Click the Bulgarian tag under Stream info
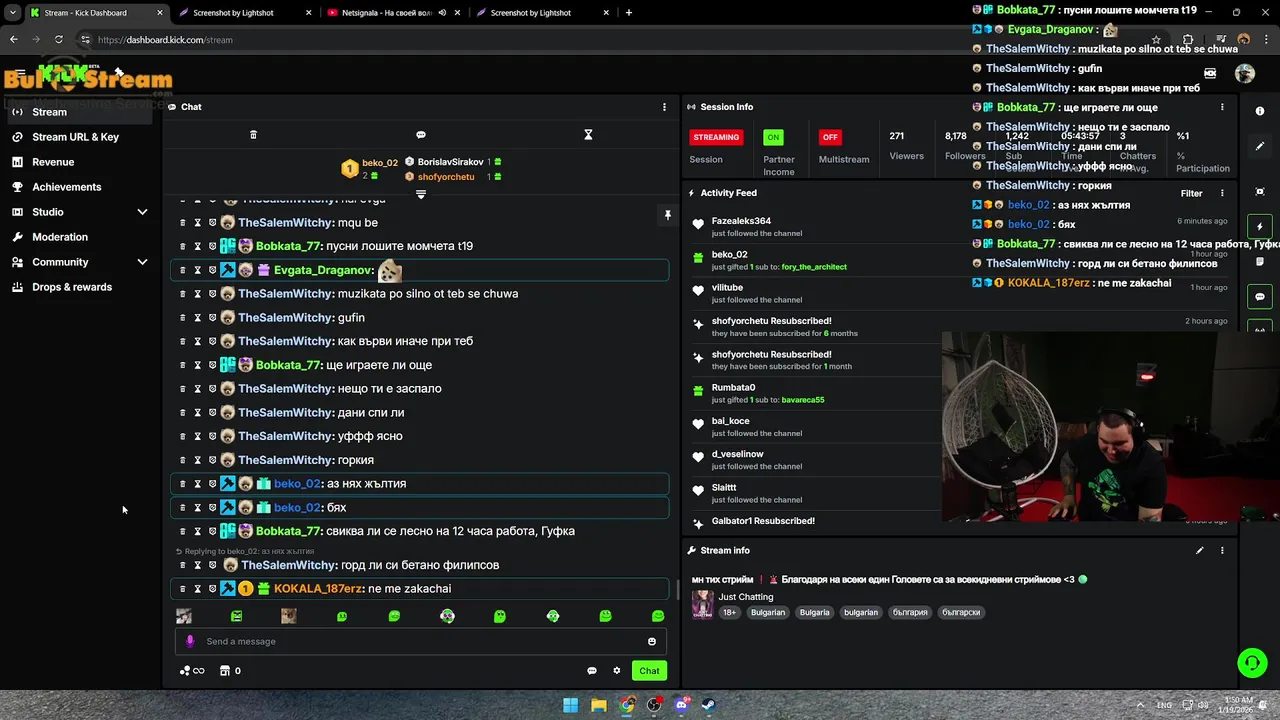The width and height of the screenshot is (1280, 720). pyautogui.click(x=768, y=612)
